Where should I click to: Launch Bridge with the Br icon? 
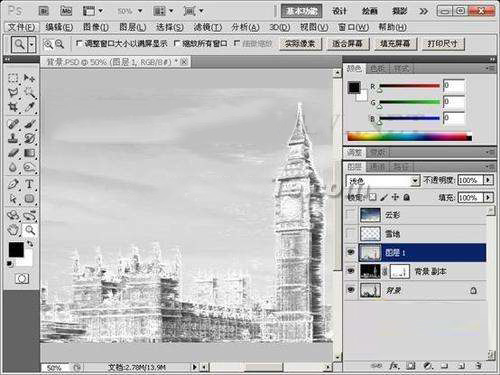click(x=44, y=11)
